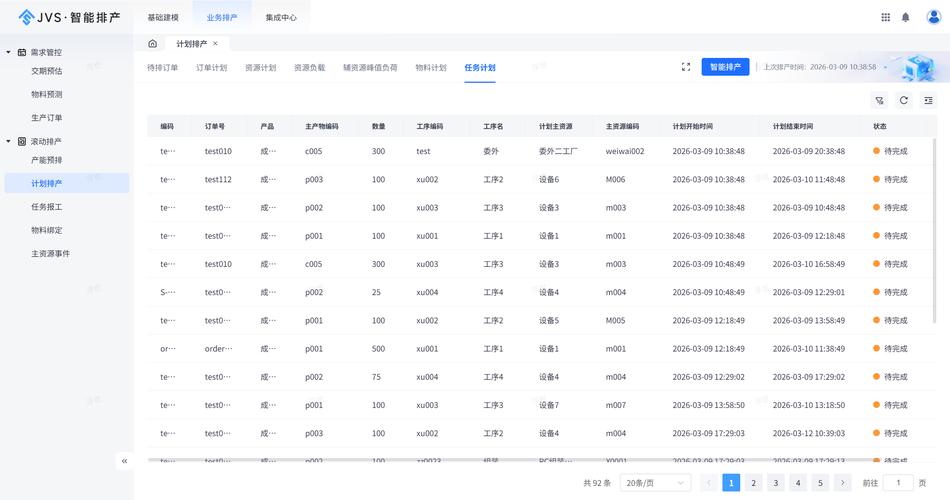Switch to 资源负载 tab
The width and height of the screenshot is (950, 500).
coord(310,67)
